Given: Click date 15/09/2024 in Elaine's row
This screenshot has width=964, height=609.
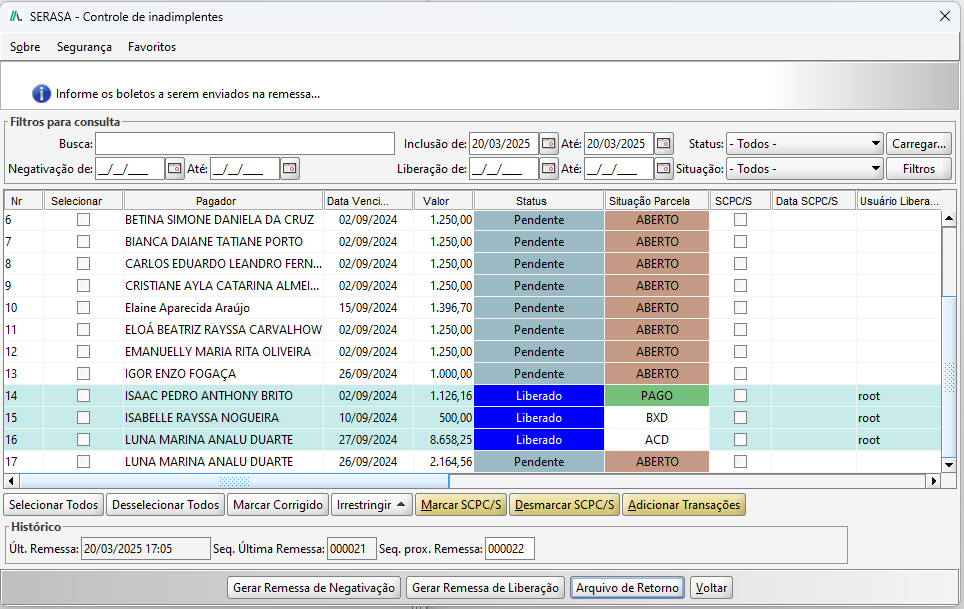Looking at the screenshot, I should (368, 308).
